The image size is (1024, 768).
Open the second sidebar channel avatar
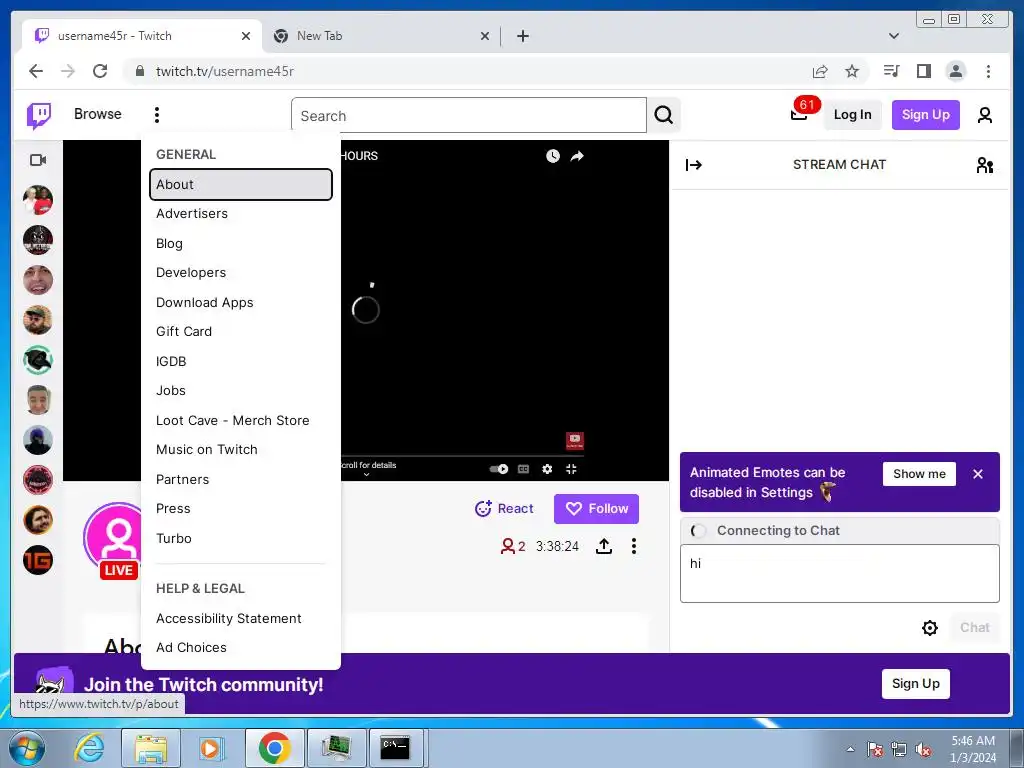click(38, 240)
